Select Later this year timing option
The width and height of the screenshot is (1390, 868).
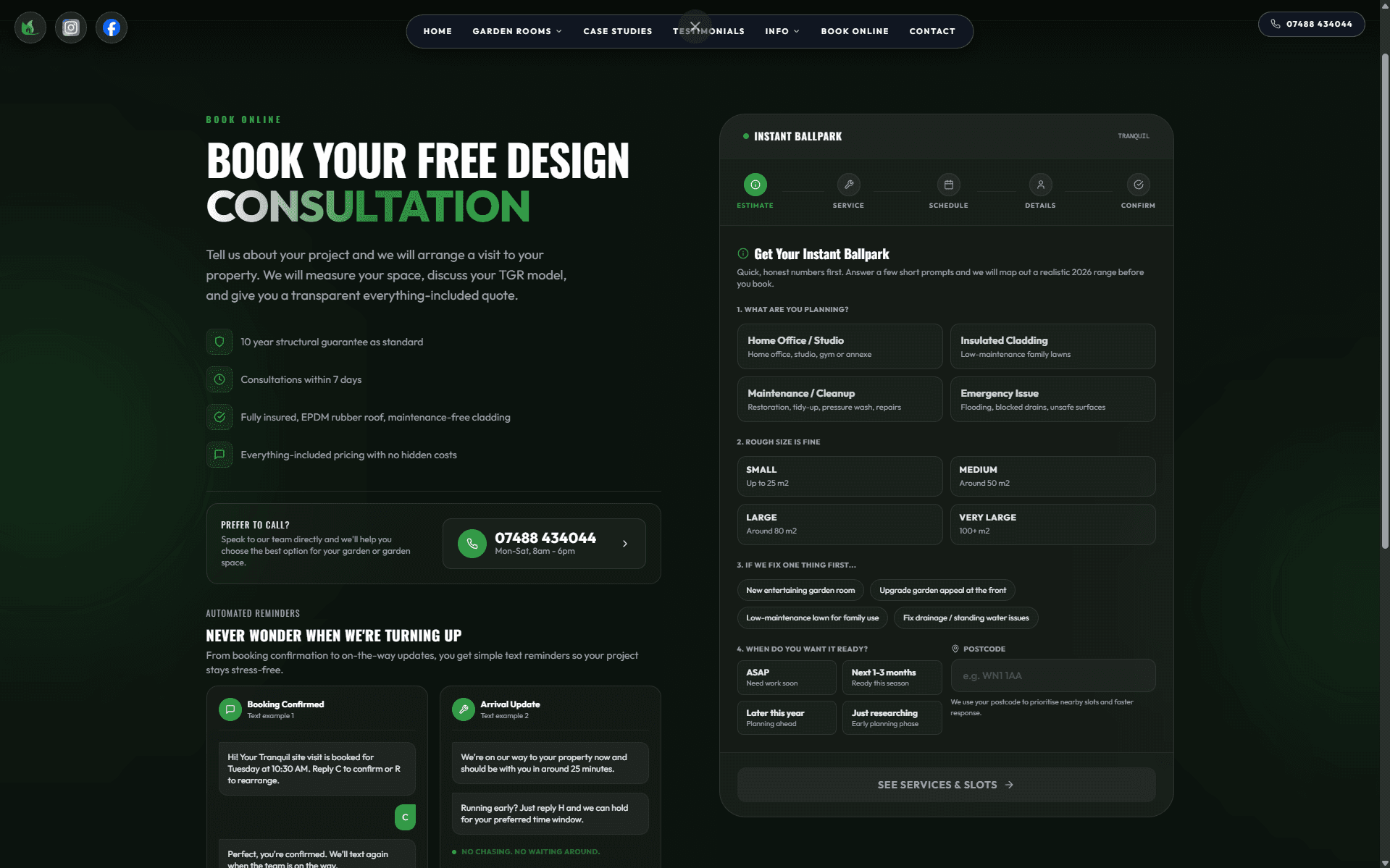(x=787, y=718)
